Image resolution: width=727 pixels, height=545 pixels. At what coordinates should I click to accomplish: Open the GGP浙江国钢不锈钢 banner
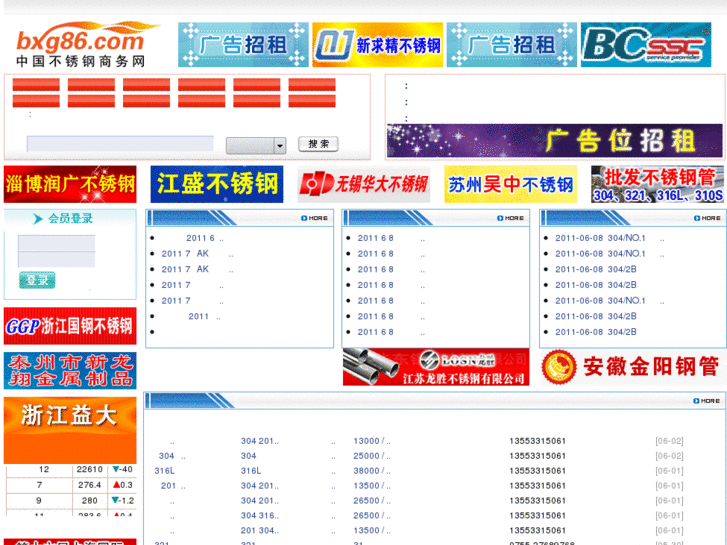[70, 326]
